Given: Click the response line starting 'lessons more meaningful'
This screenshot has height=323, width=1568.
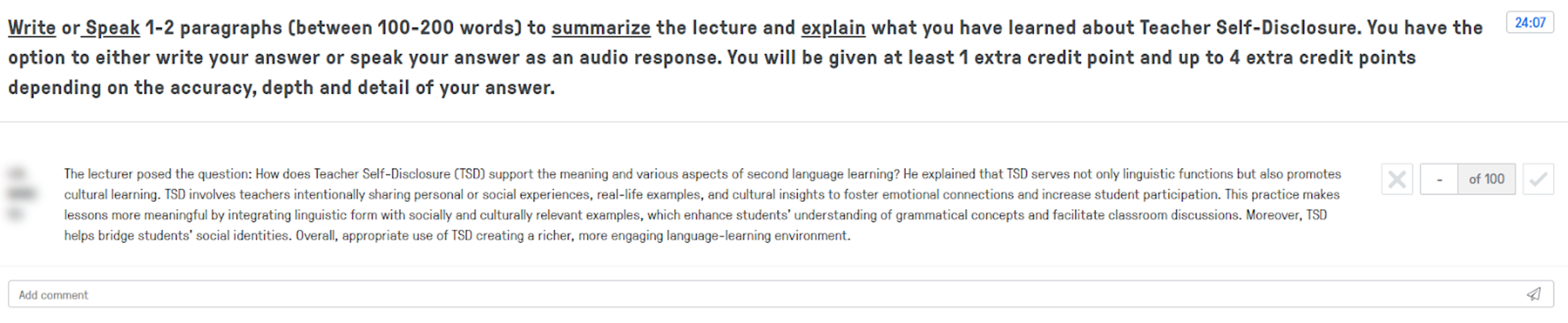Looking at the screenshot, I should click(695, 215).
